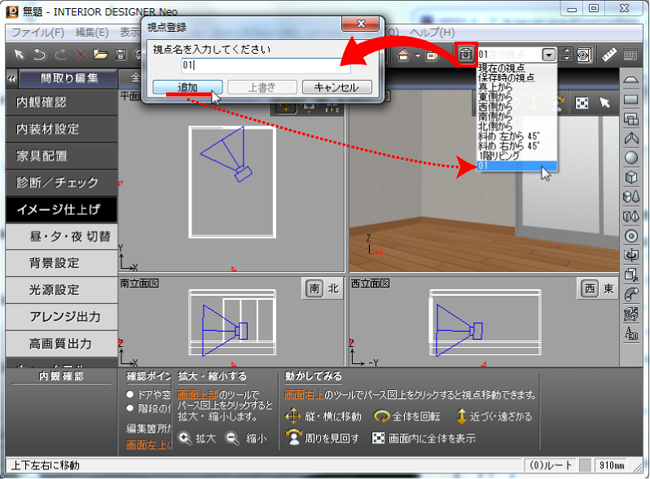The image size is (650, 479).
Task: Toggle elevation view to 東 (east)
Action: pos(611,289)
